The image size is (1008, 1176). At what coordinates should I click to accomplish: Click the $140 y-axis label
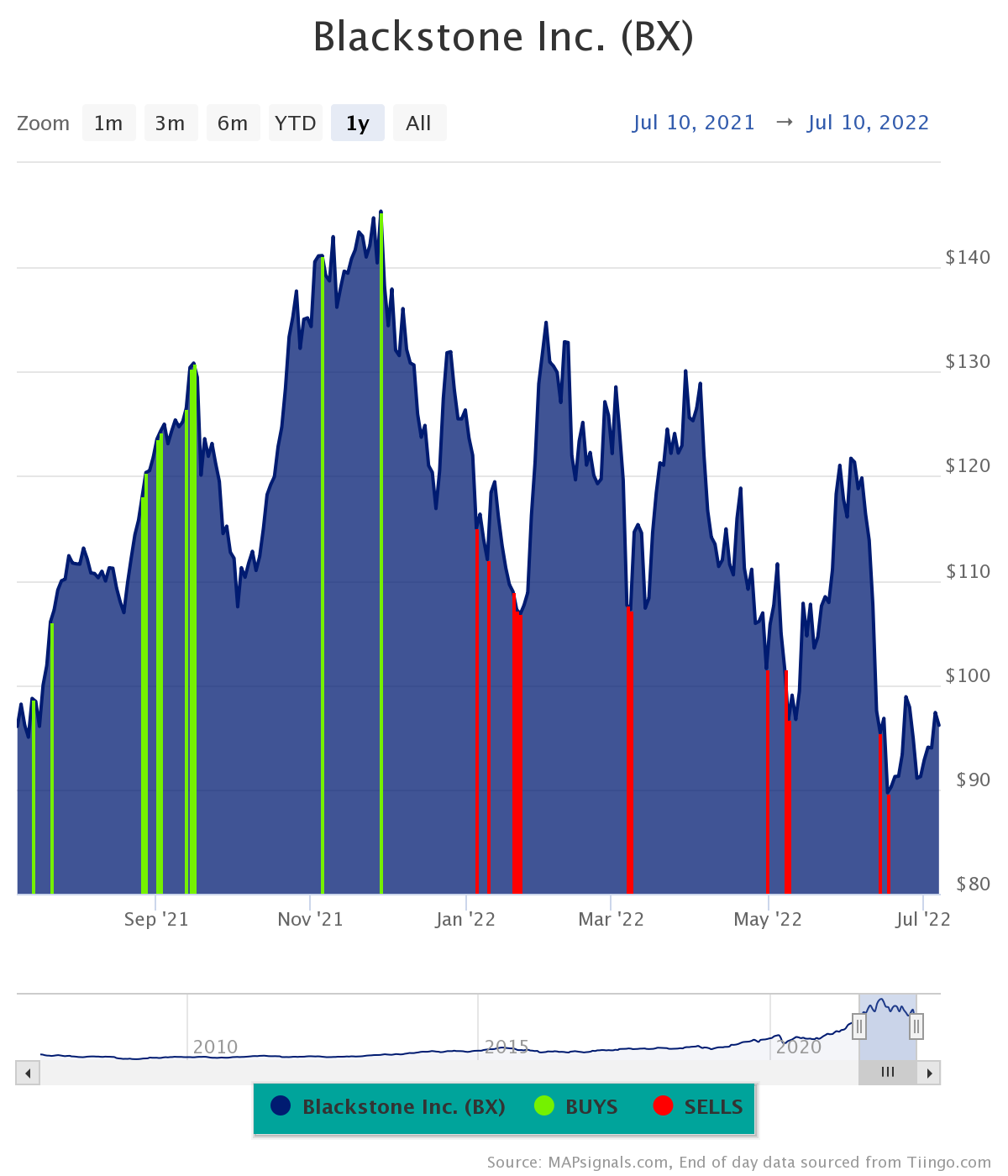point(968,258)
